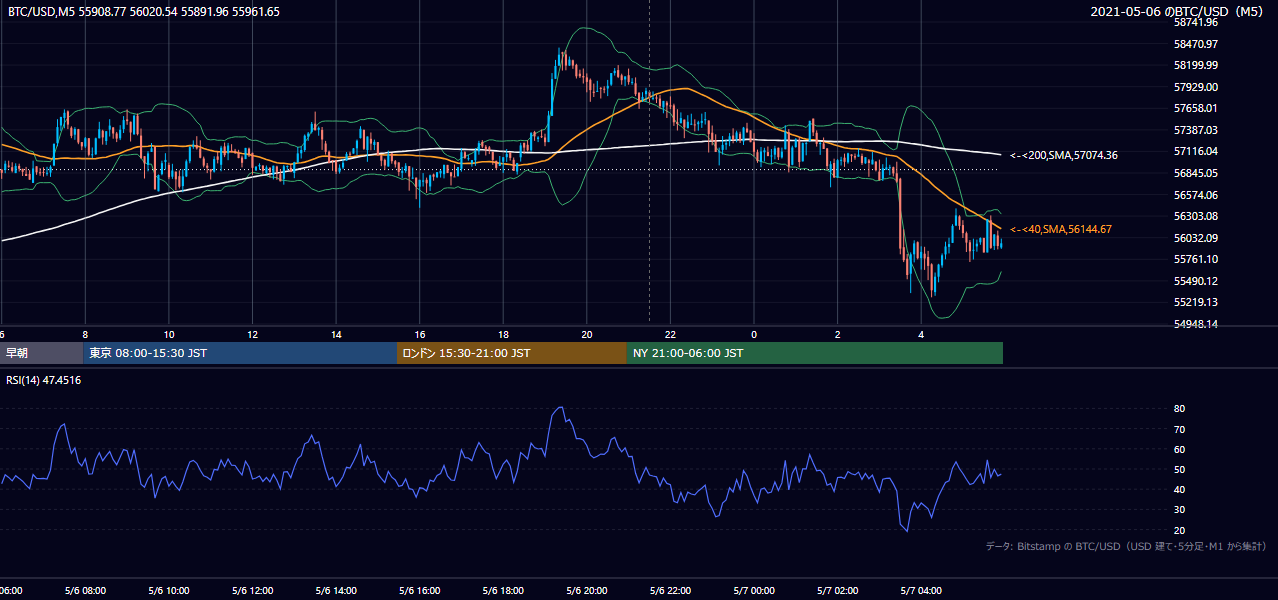Click the RSI(14) 47.4516 indicator label

click(x=44, y=380)
